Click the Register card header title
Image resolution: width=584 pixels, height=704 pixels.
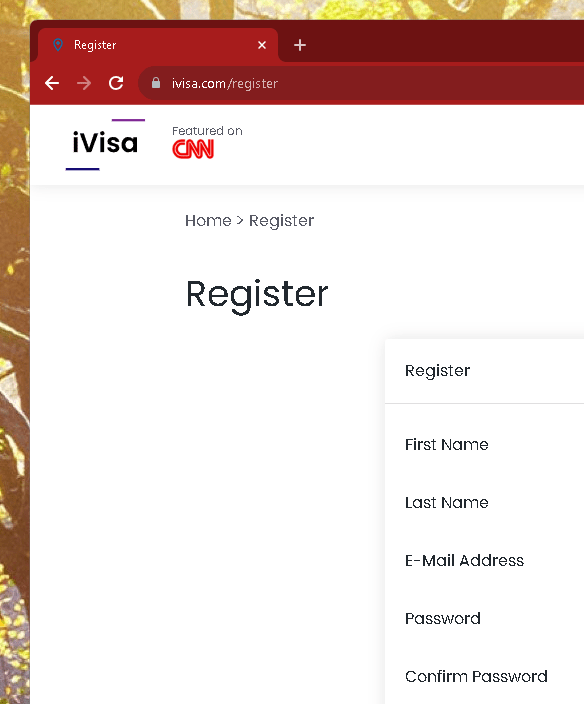(x=438, y=371)
